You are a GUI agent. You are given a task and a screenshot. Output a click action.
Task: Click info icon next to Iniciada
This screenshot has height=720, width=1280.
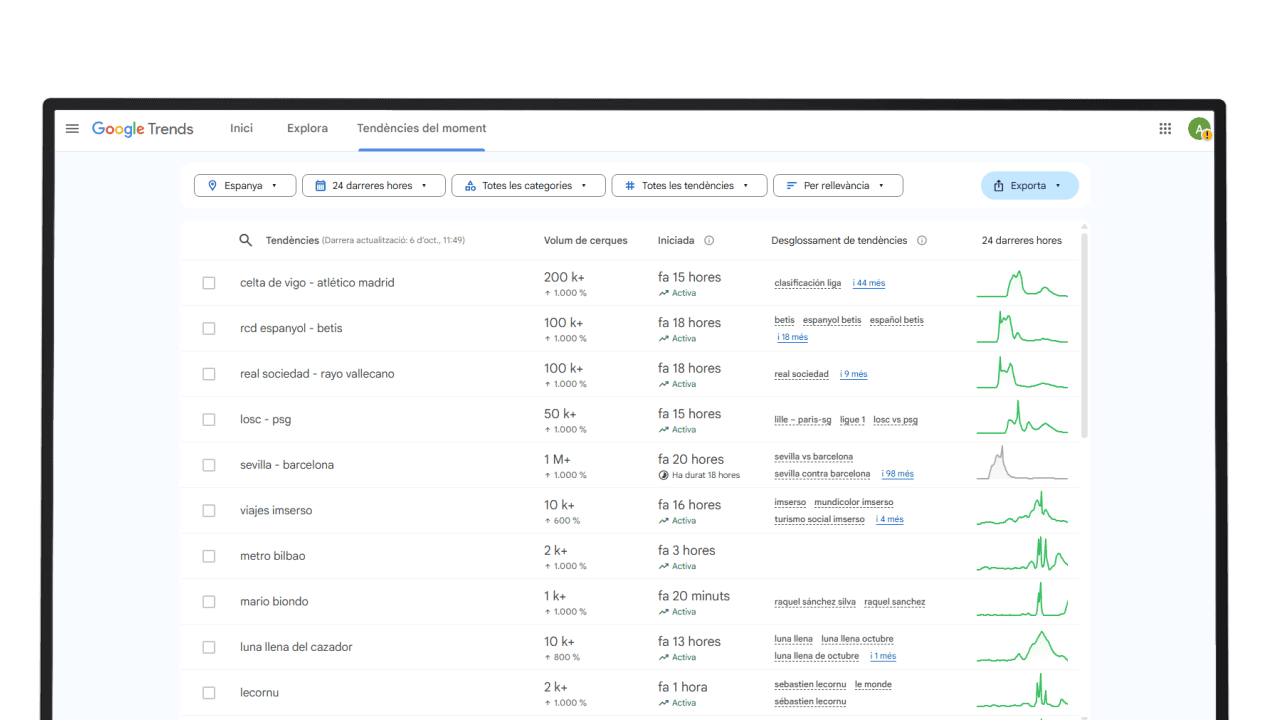click(709, 241)
